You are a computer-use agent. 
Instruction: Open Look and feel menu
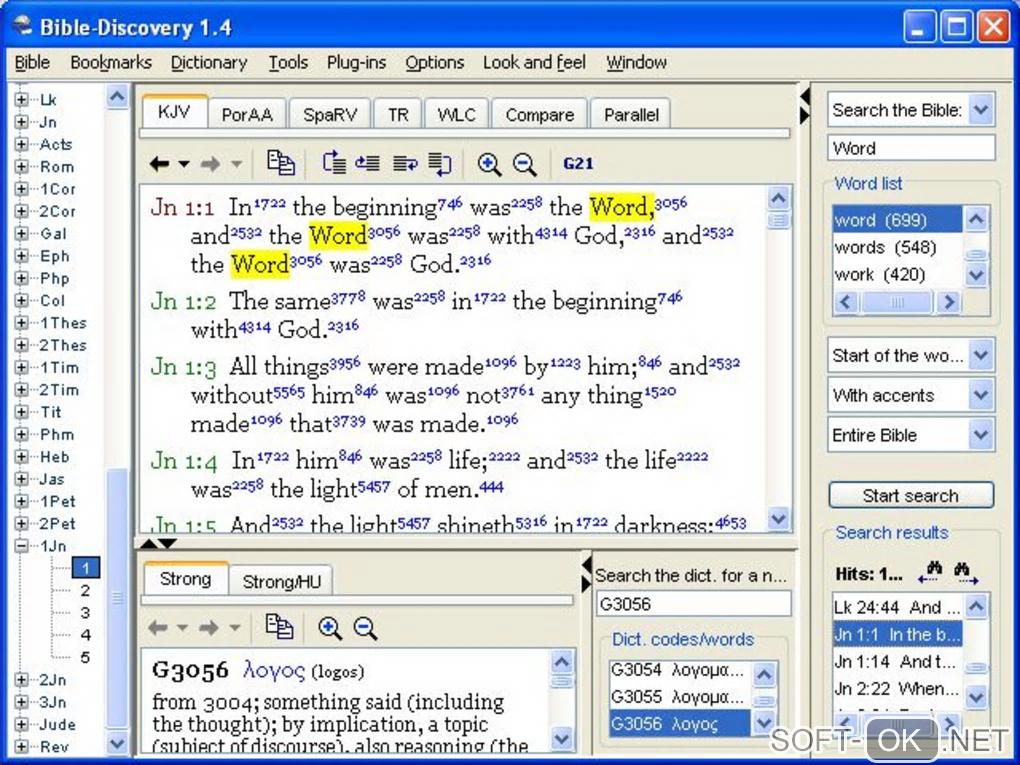tap(534, 62)
